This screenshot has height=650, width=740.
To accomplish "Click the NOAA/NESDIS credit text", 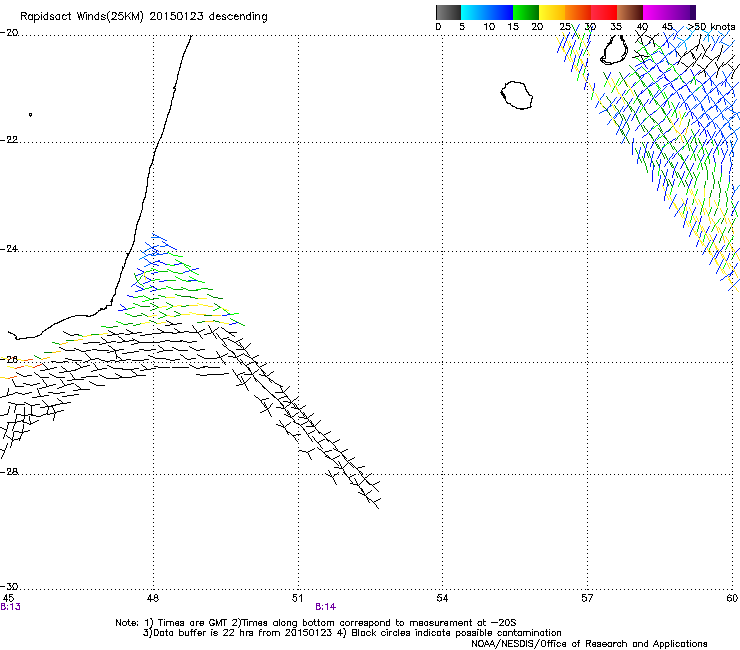I will pos(589,643).
